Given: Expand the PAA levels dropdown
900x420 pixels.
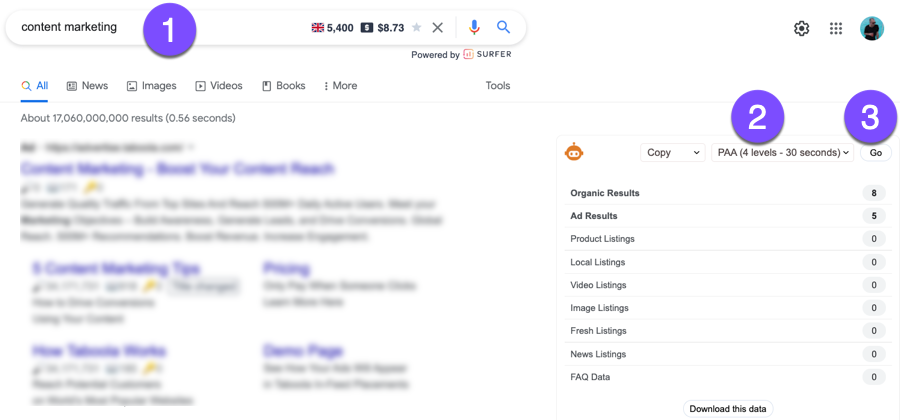Looking at the screenshot, I should tap(783, 153).
